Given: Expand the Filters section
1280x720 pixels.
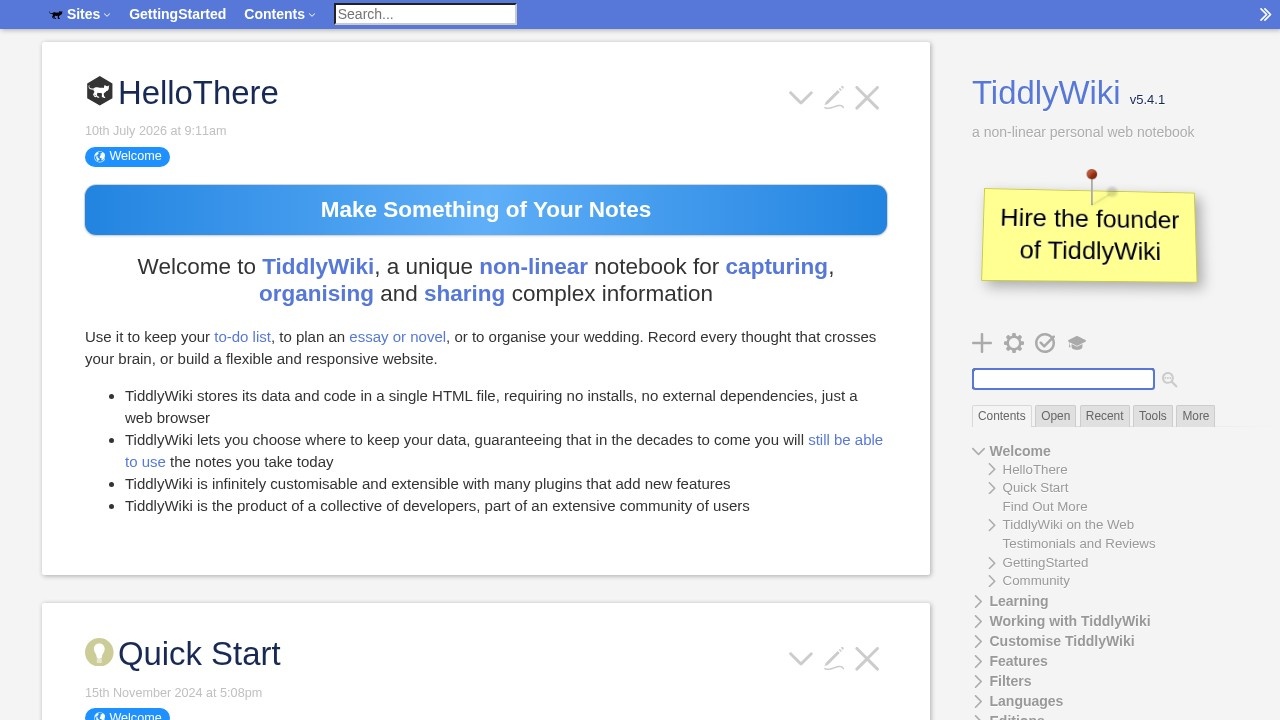Looking at the screenshot, I should click(x=979, y=681).
